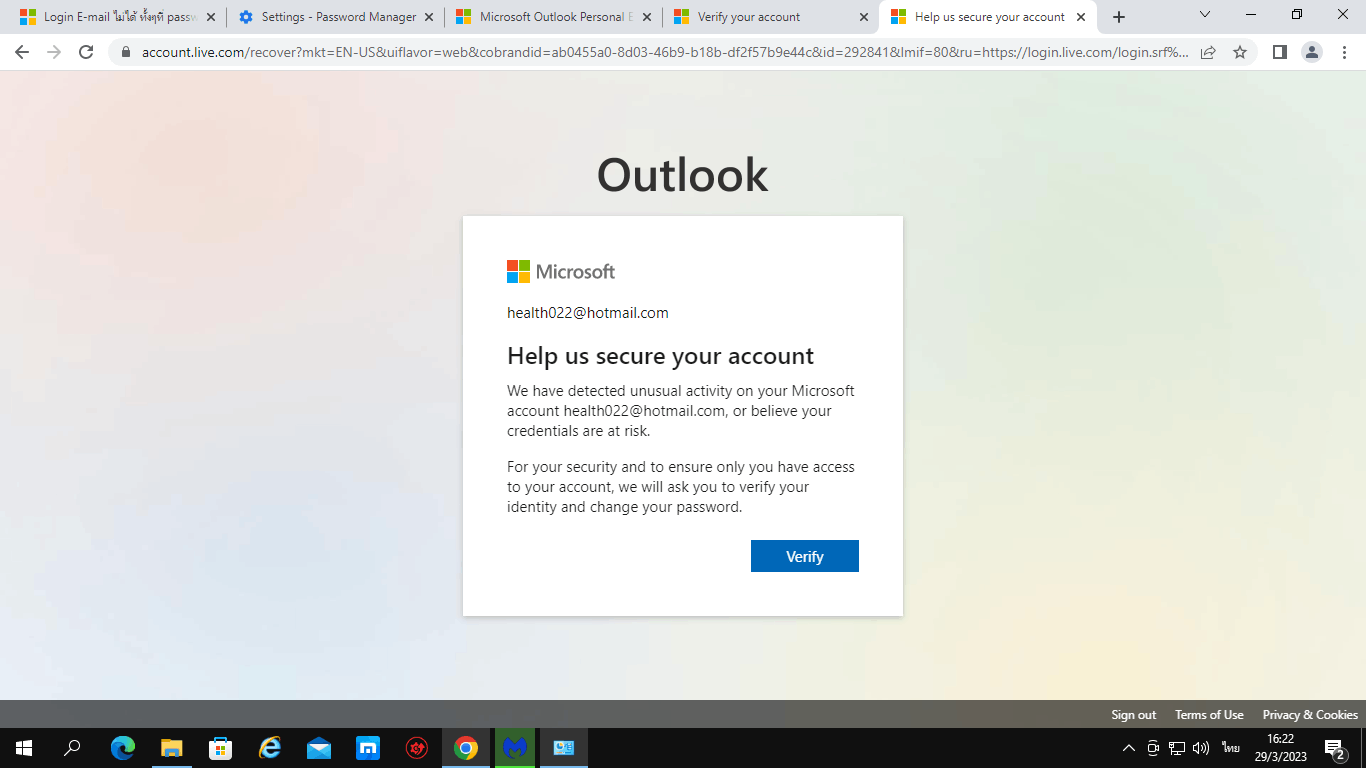
Task: Open a new browser tab
Action: point(1119,17)
